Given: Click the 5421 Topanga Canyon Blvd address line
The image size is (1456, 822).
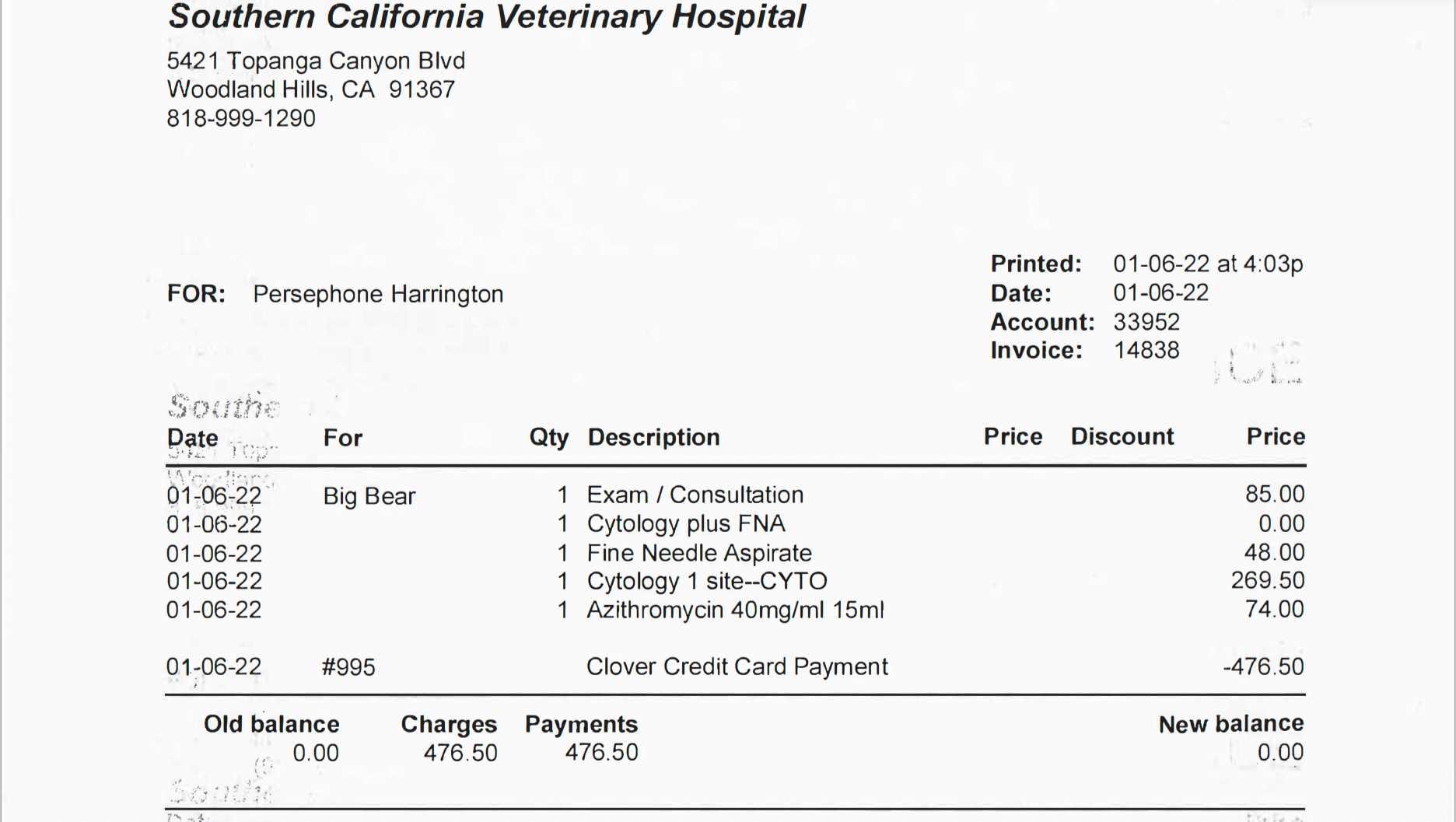Looking at the screenshot, I should [316, 61].
